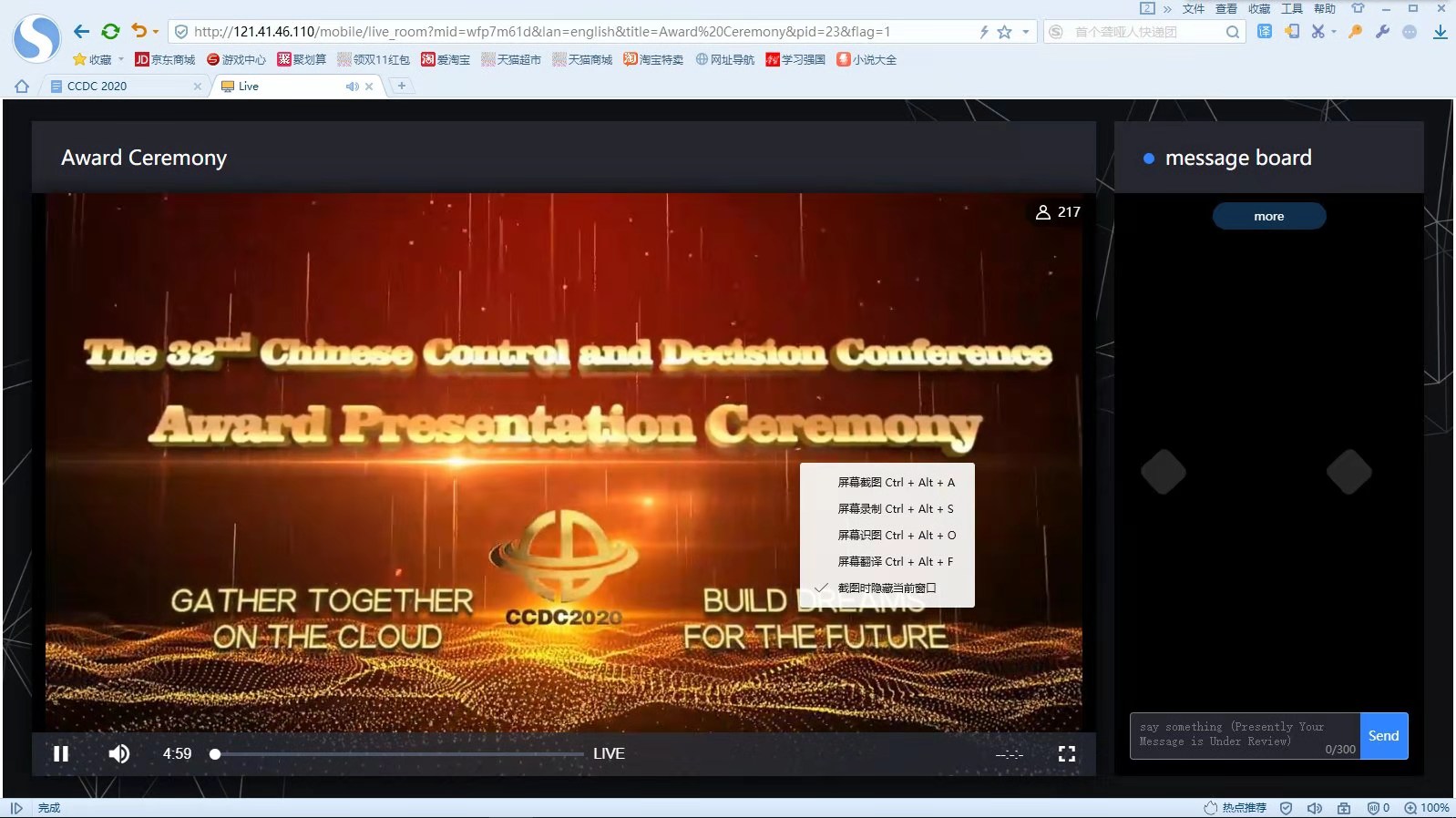This screenshot has width=1456, height=818.
Task: Enter fullscreen video mode
Action: point(1066,753)
